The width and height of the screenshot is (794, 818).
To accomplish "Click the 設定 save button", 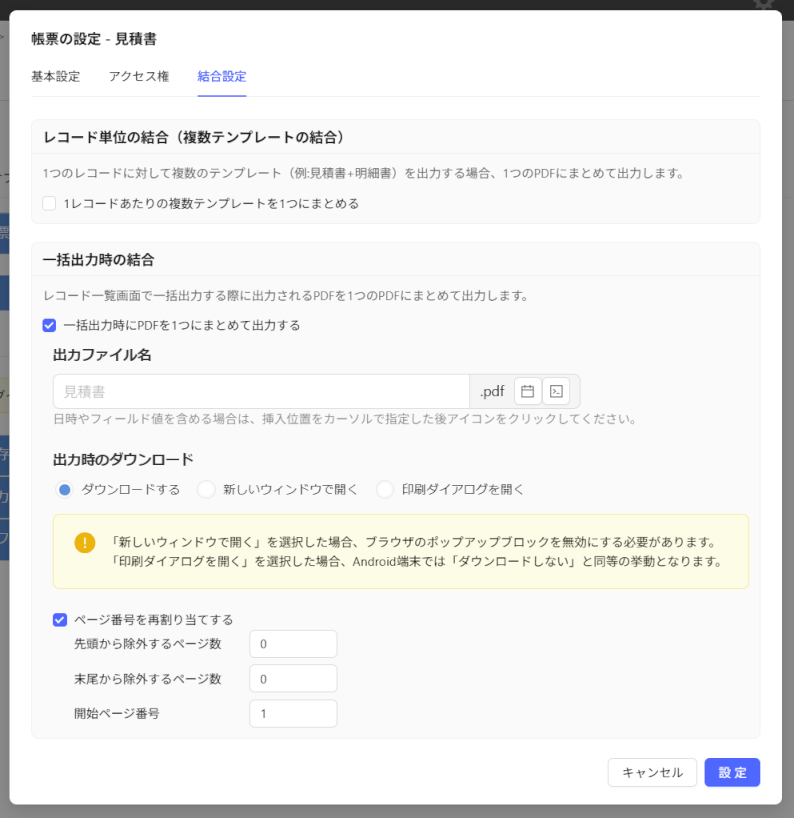I will click(732, 772).
